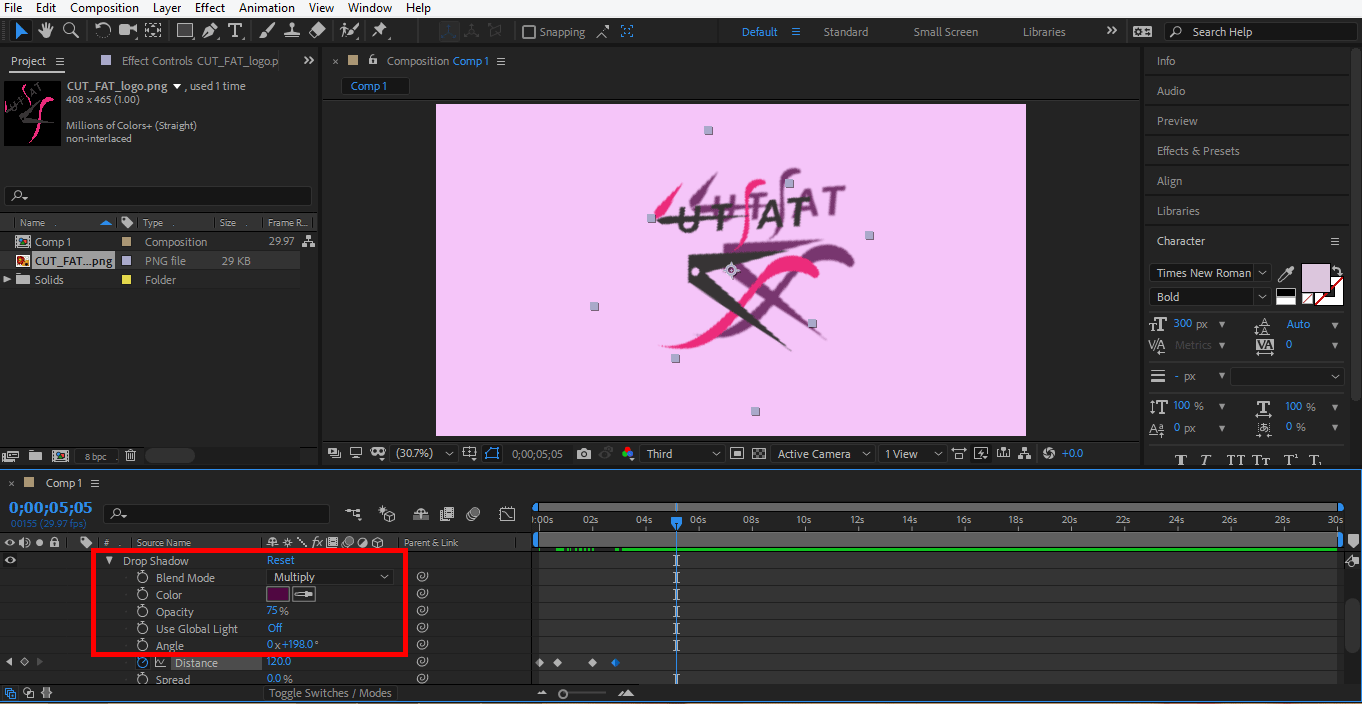This screenshot has height=704, width=1362.
Task: Select the Unified Camera tool
Action: point(129,31)
